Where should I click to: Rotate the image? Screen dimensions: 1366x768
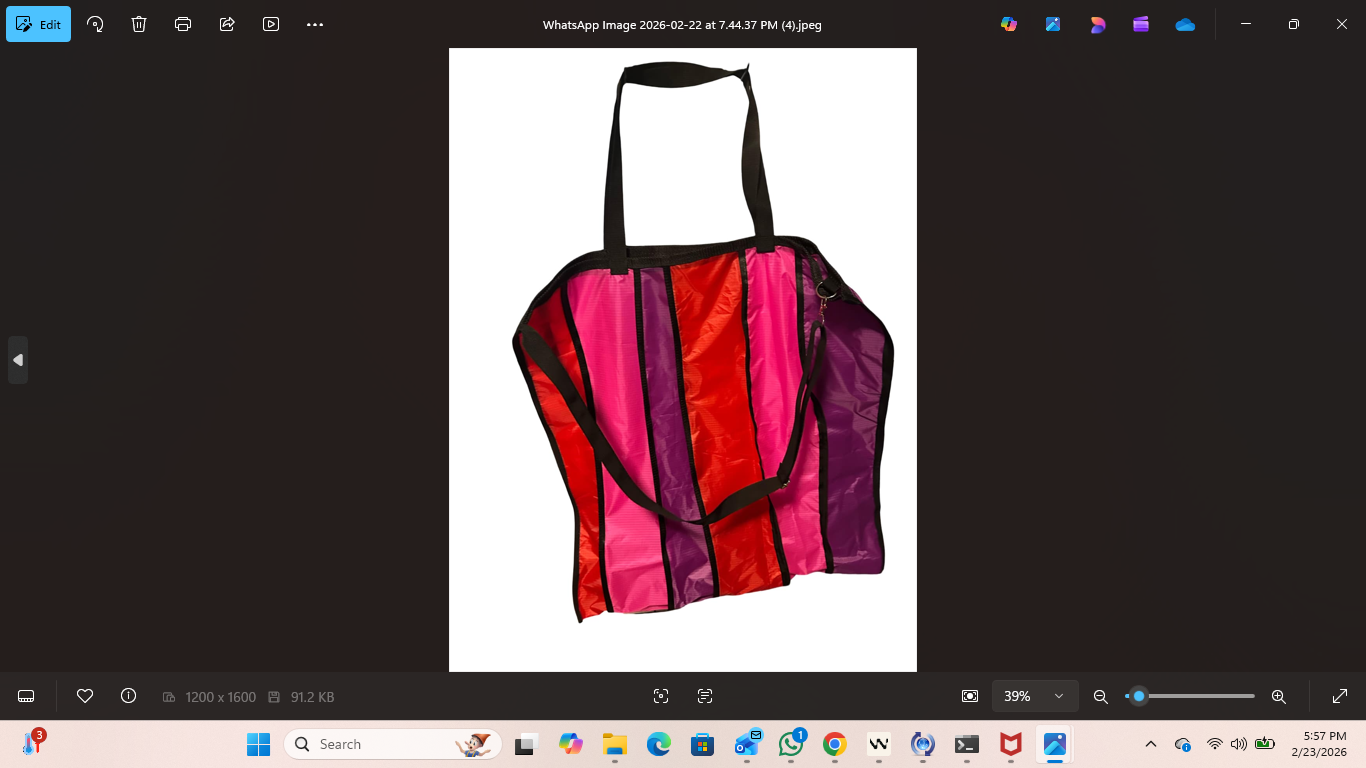(x=95, y=24)
